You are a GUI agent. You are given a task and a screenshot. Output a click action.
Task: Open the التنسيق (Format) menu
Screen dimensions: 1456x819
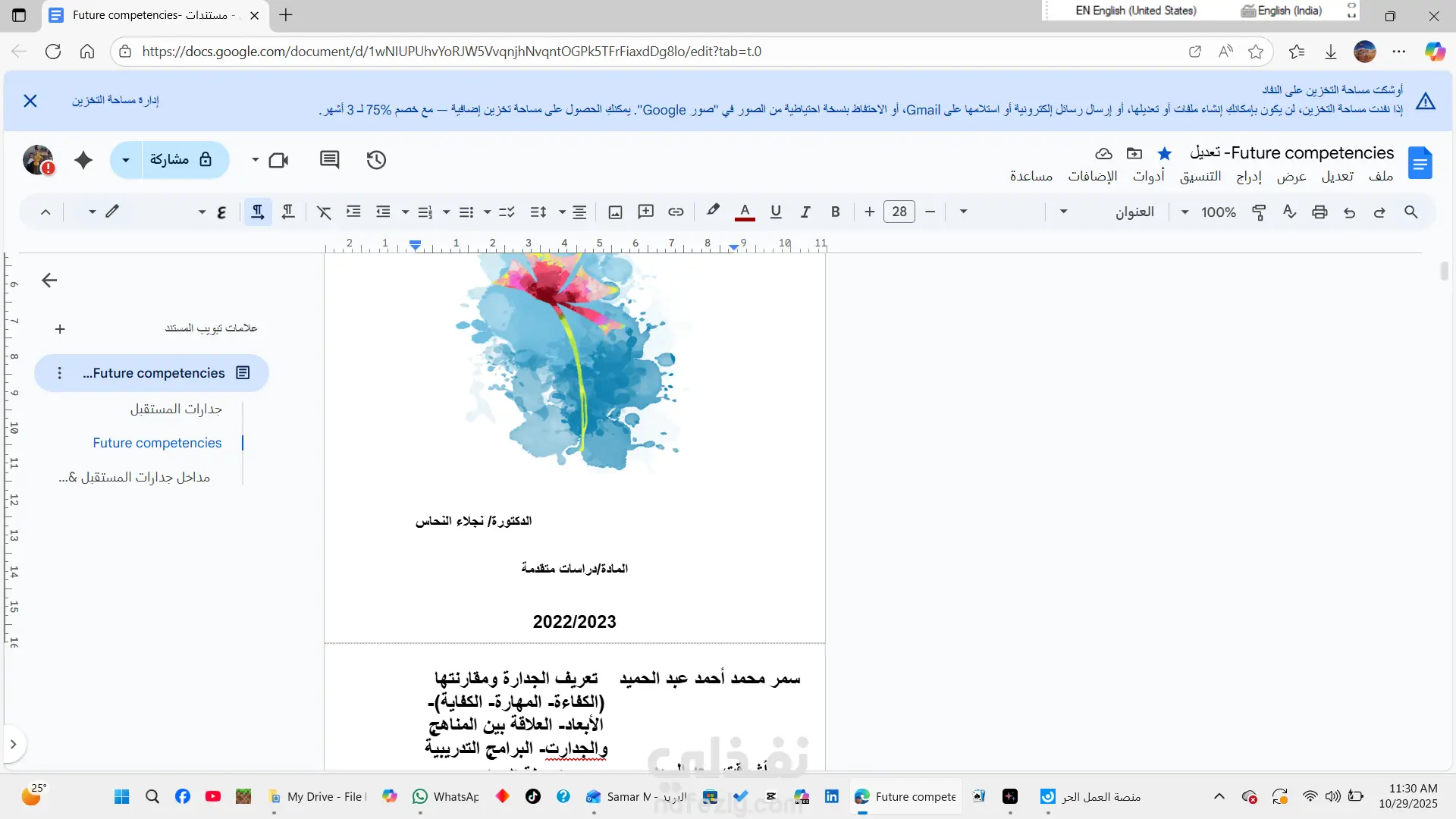click(1200, 176)
